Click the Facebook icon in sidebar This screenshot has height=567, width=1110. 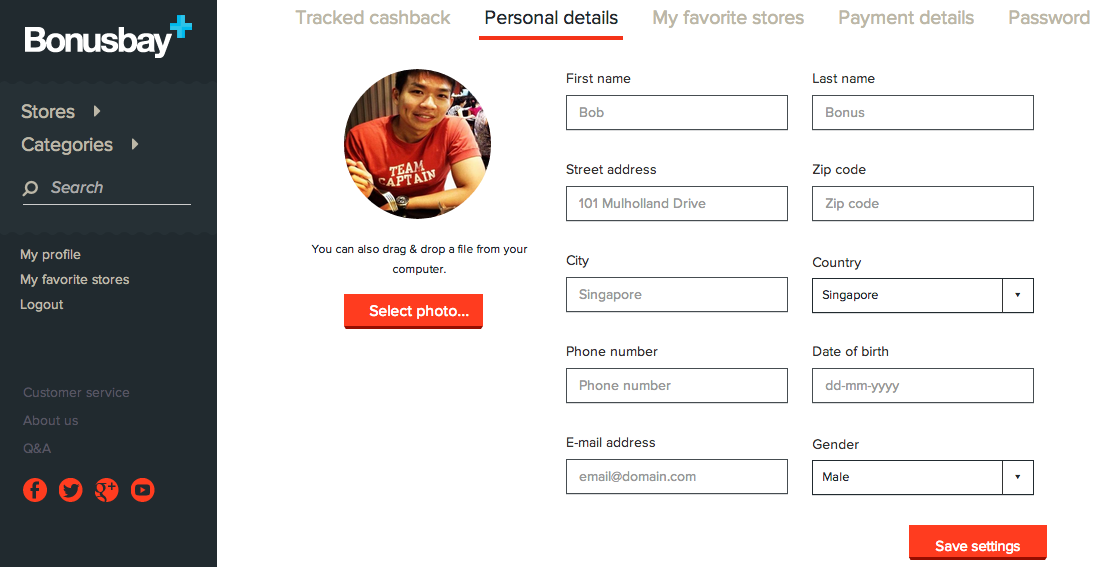(35, 490)
